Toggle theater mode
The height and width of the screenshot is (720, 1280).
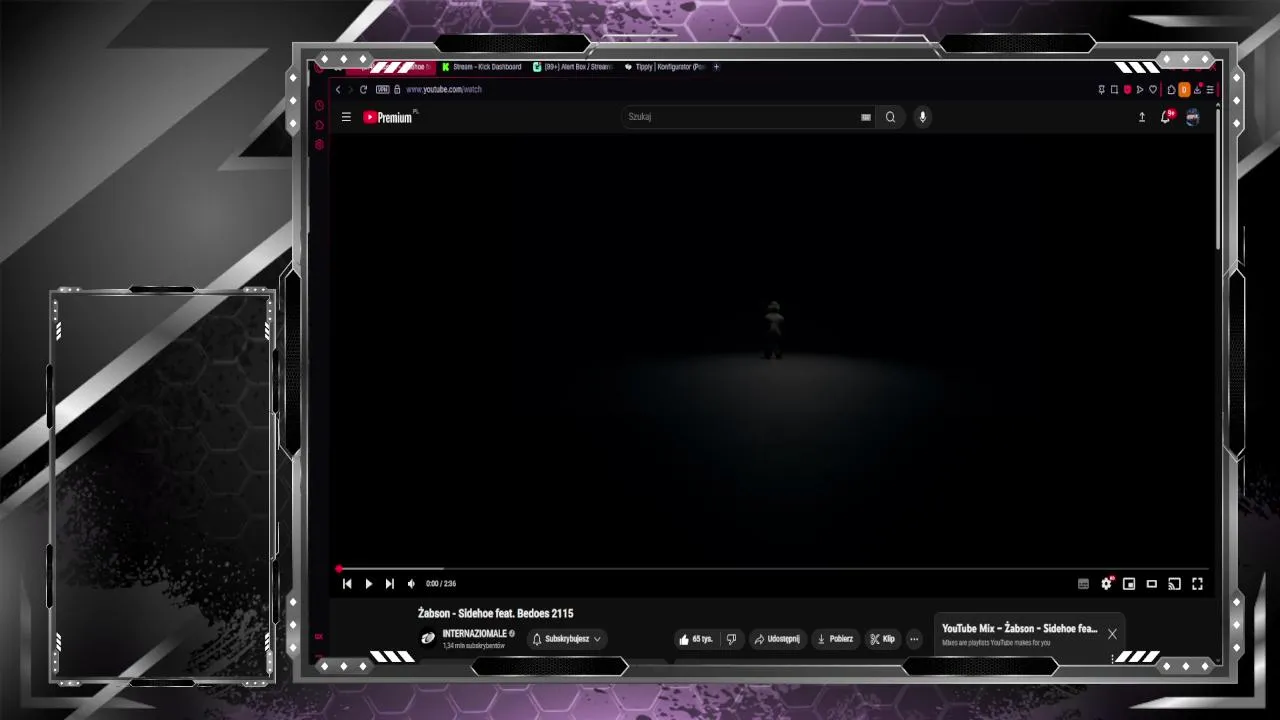[x=1152, y=584]
